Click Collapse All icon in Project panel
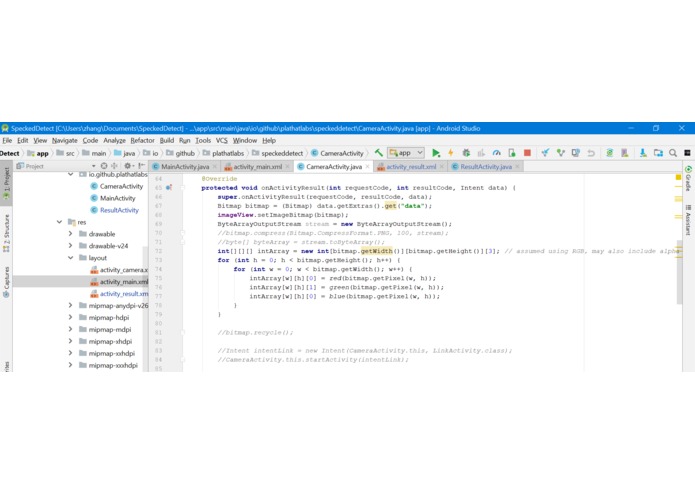This screenshot has height=494, width=695. [114, 166]
